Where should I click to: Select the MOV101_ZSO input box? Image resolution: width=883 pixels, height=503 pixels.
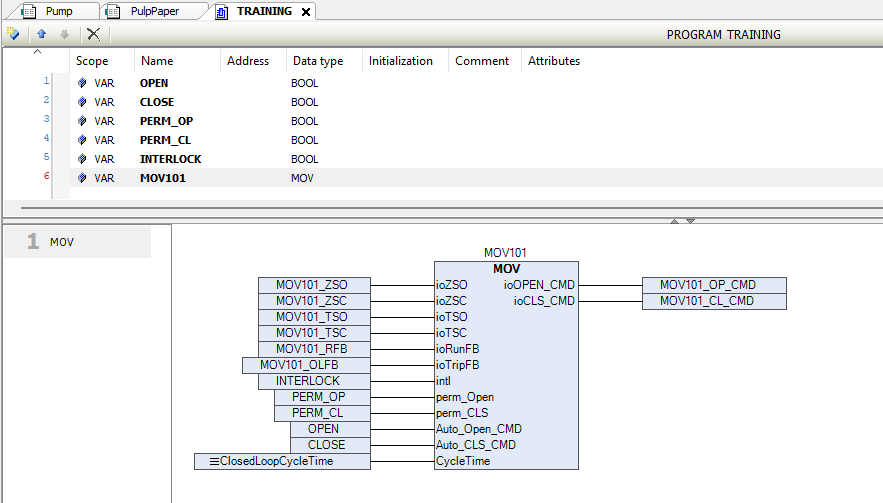tap(314, 285)
